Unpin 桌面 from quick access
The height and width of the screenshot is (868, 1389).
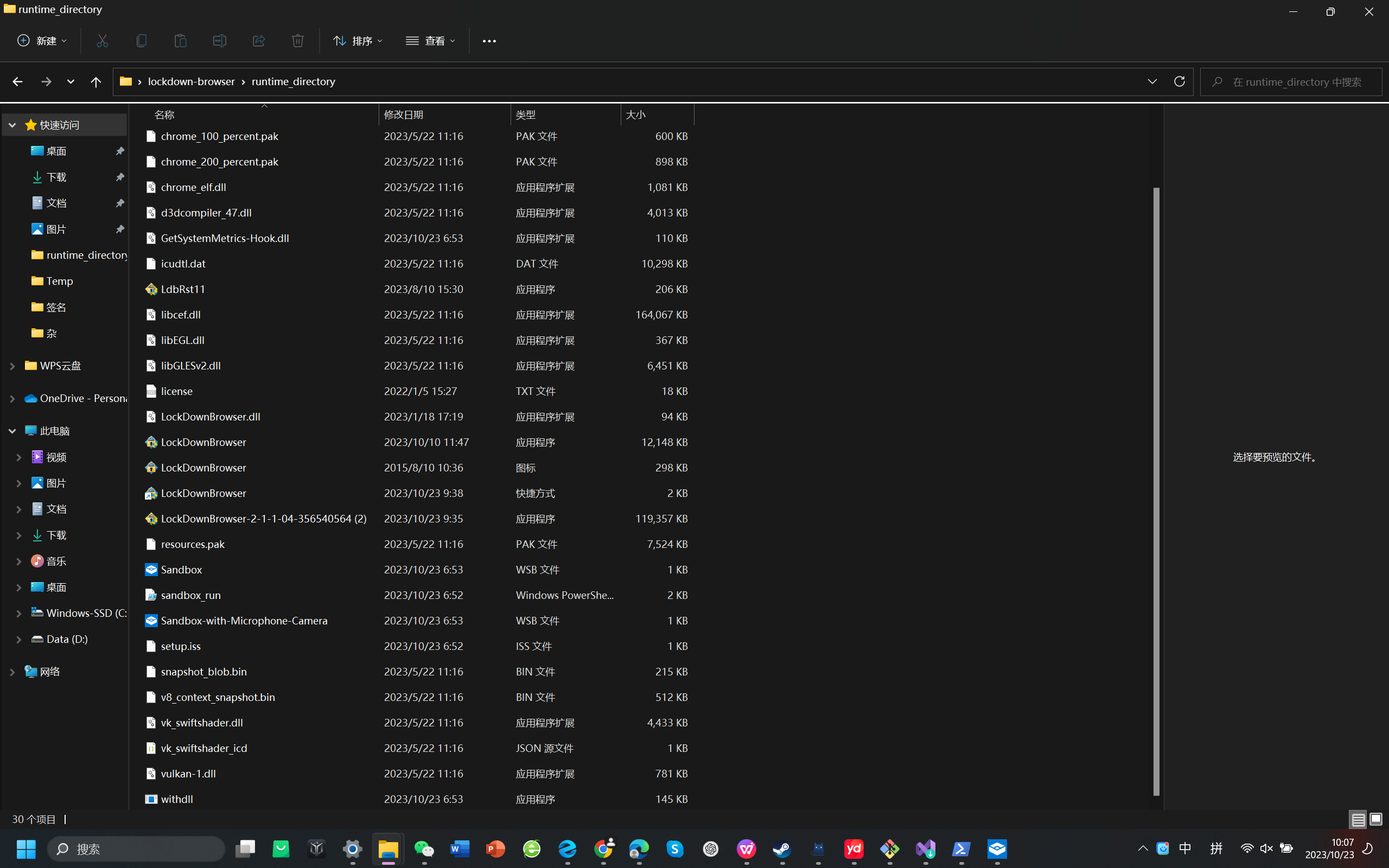tap(119, 150)
